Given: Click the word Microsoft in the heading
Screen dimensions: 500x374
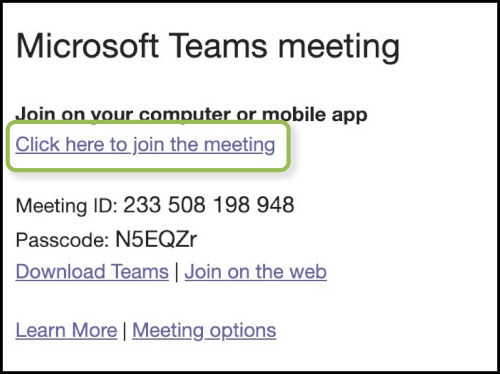Looking at the screenshot, I should pos(87,46).
